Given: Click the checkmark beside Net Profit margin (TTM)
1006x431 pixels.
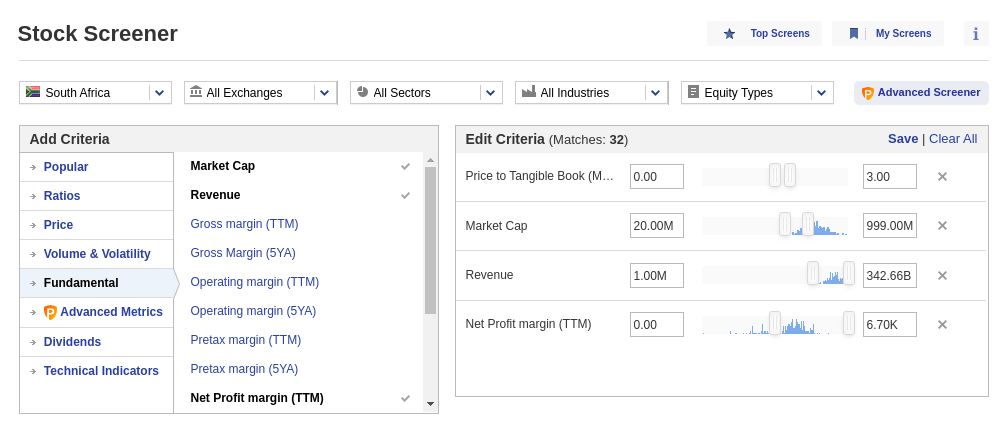Looking at the screenshot, I should (405, 398).
